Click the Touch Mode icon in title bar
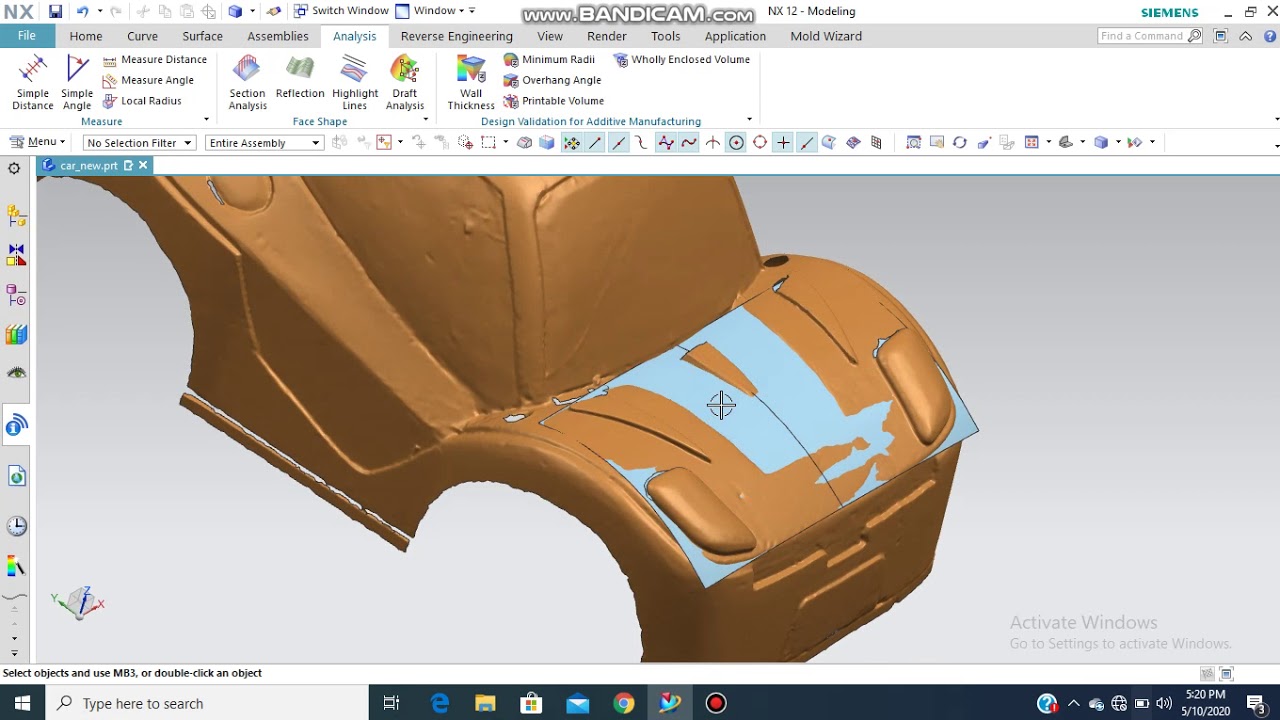This screenshot has height=720, width=1280. [x=274, y=11]
